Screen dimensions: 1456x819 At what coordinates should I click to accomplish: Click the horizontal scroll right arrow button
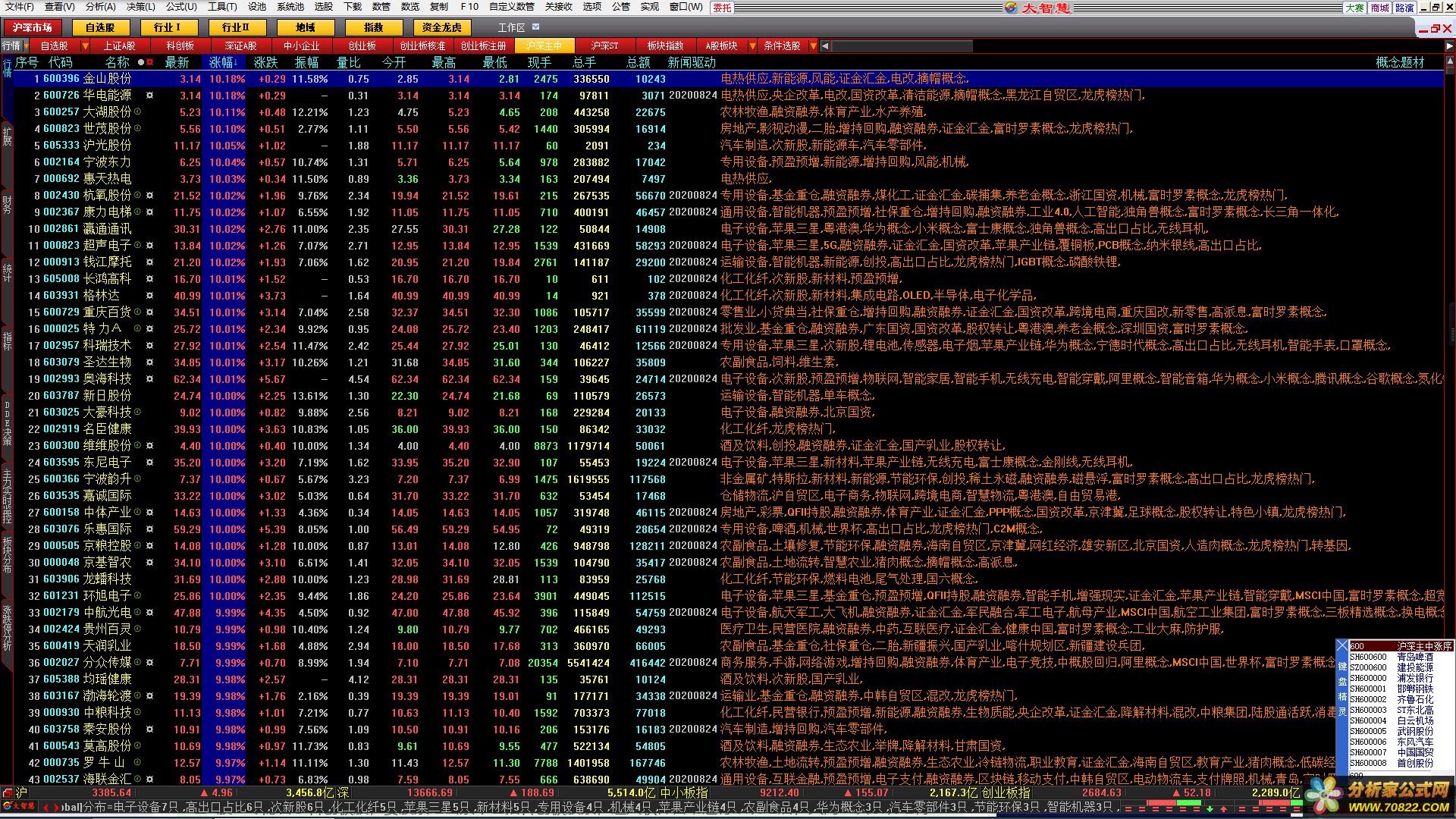[x=1448, y=46]
